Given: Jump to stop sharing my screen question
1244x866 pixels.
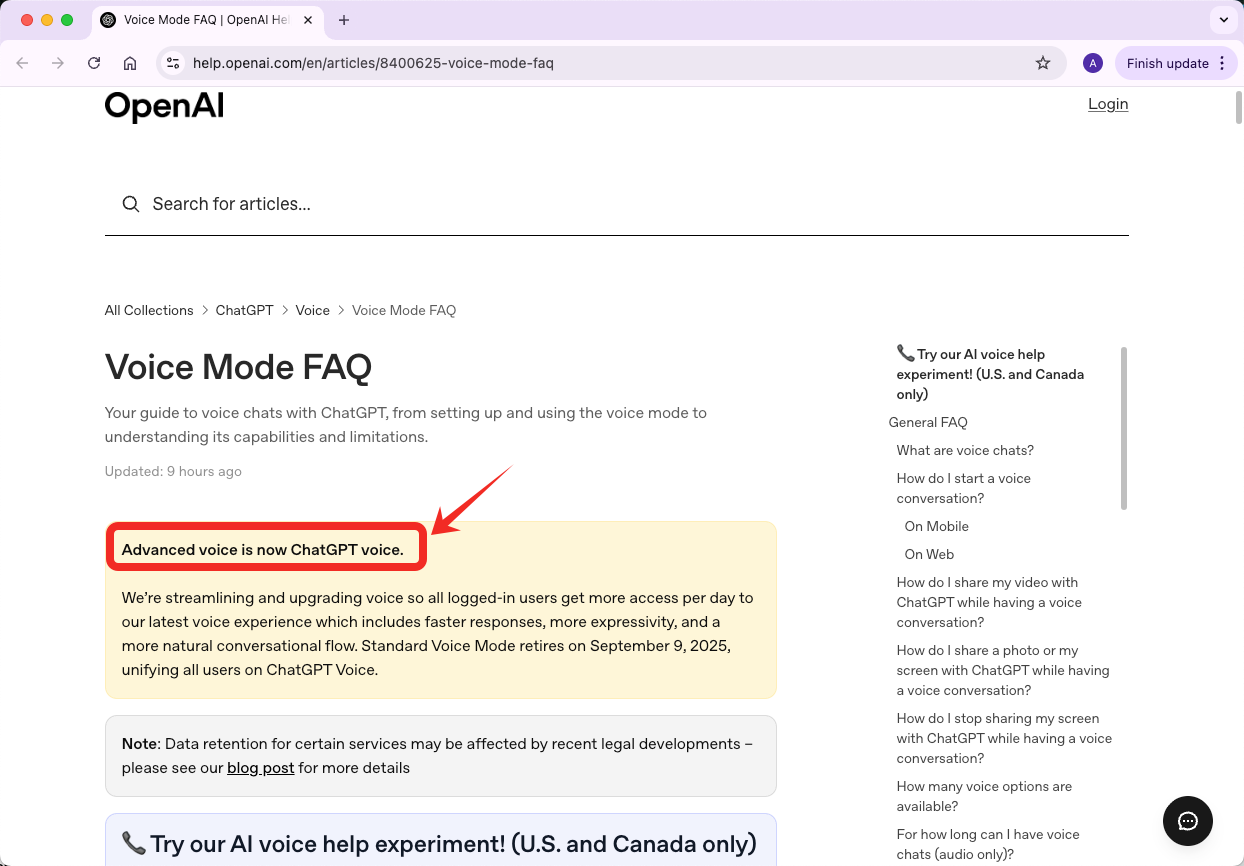Looking at the screenshot, I should (1004, 738).
